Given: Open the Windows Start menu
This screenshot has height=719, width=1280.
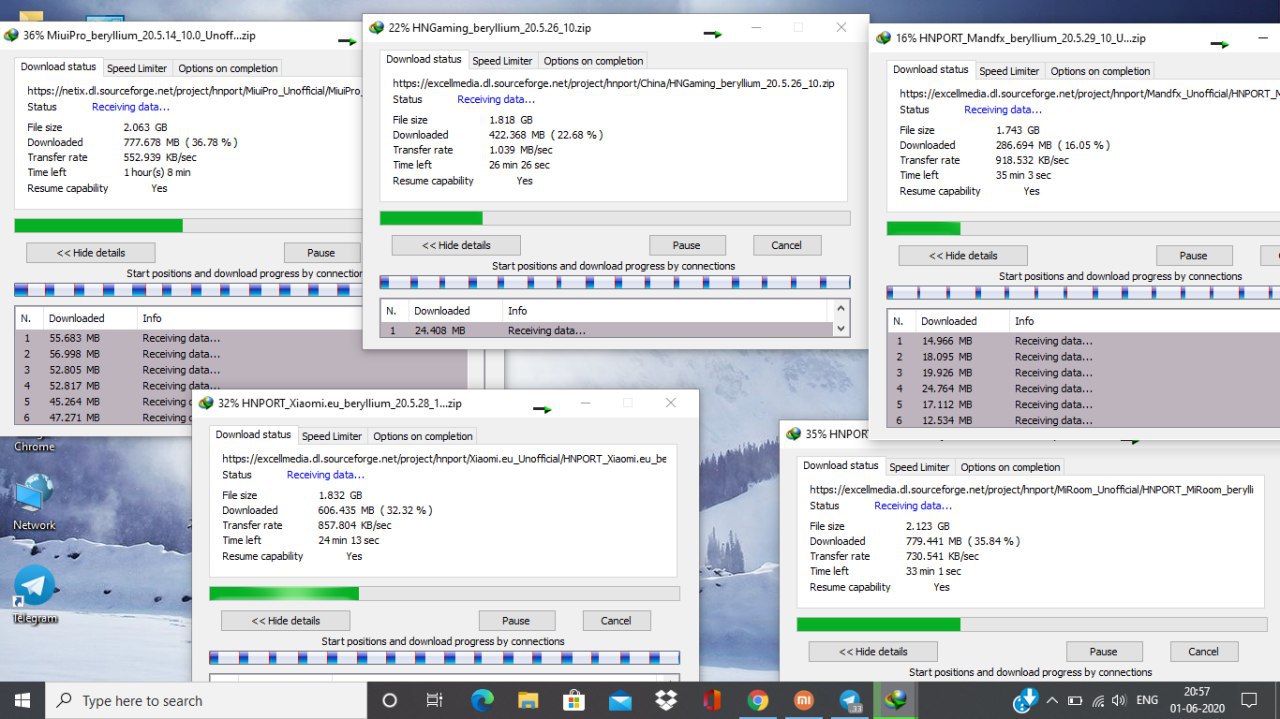Looking at the screenshot, I should (22, 700).
